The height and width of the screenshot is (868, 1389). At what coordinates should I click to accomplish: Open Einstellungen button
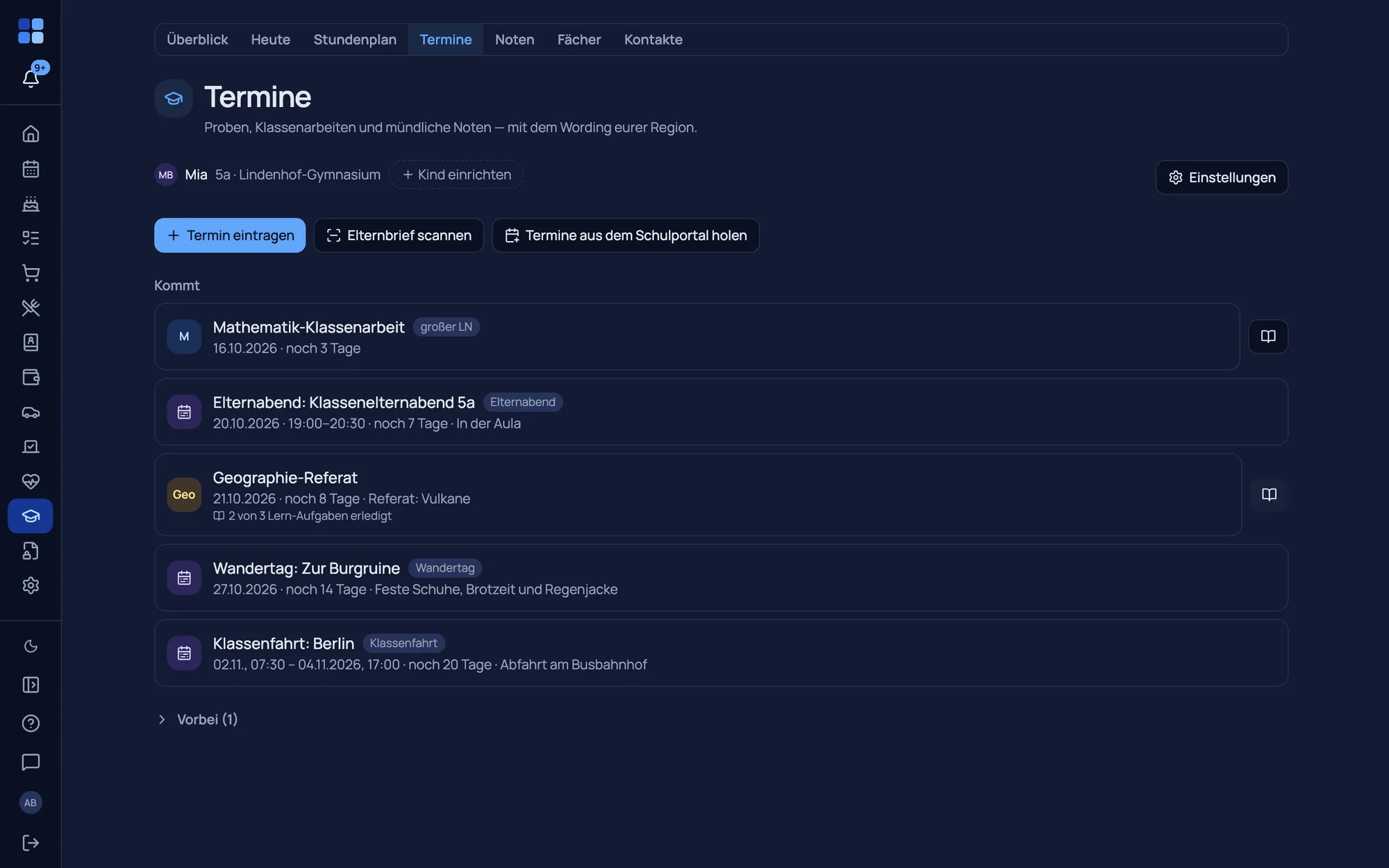[x=1222, y=177]
